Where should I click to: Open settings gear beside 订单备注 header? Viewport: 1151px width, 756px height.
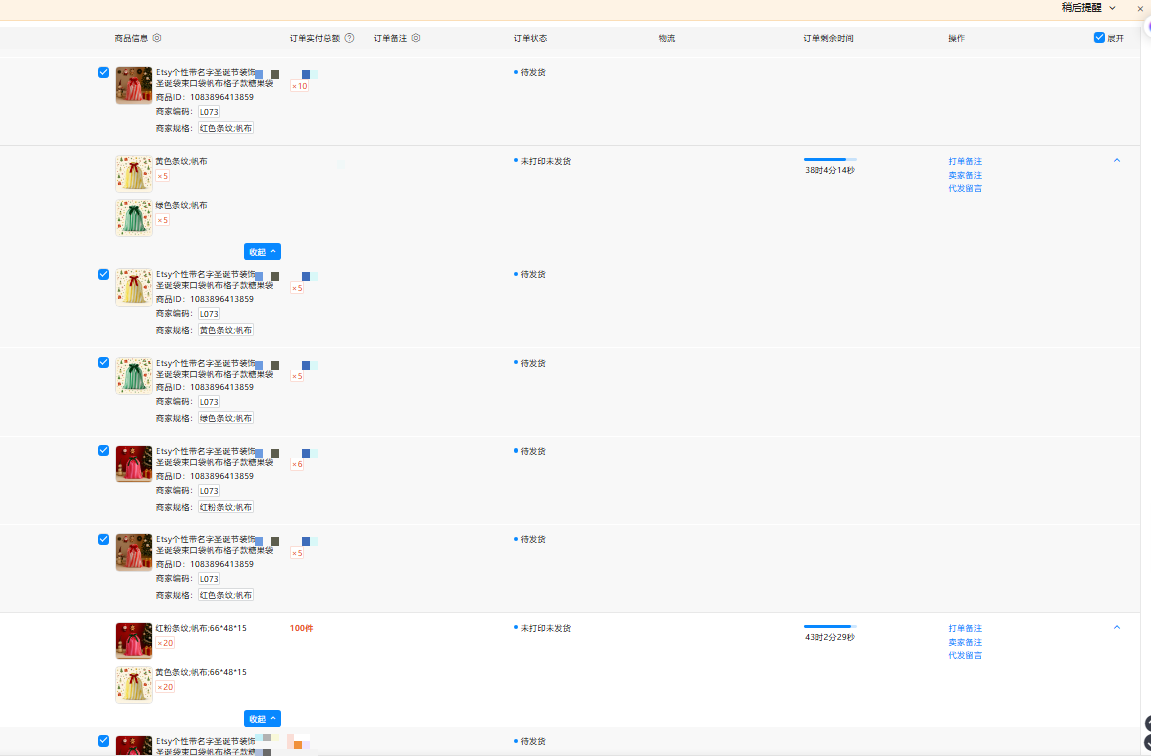coord(416,38)
